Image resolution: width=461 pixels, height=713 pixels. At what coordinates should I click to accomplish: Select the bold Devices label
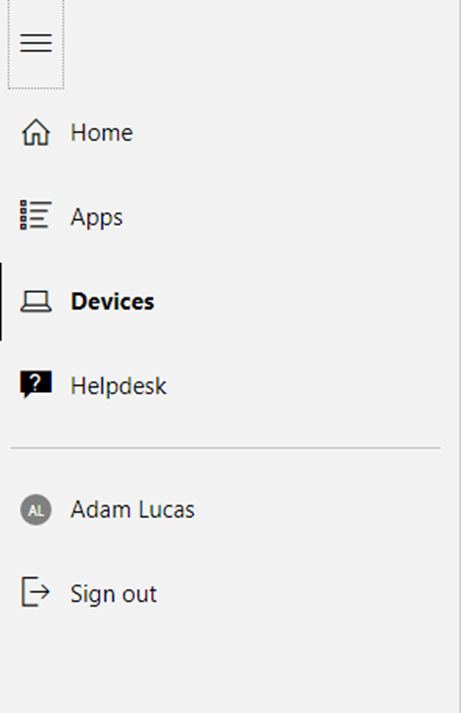pyautogui.click(x=113, y=301)
